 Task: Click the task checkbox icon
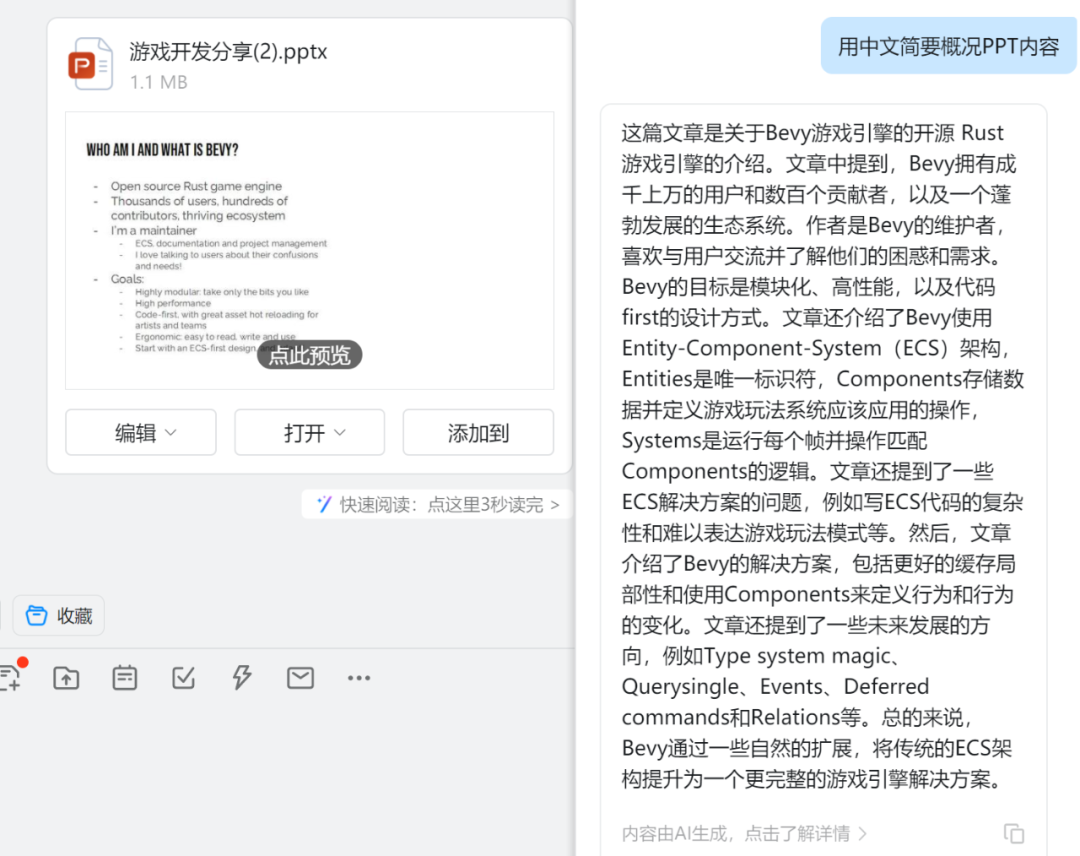183,678
